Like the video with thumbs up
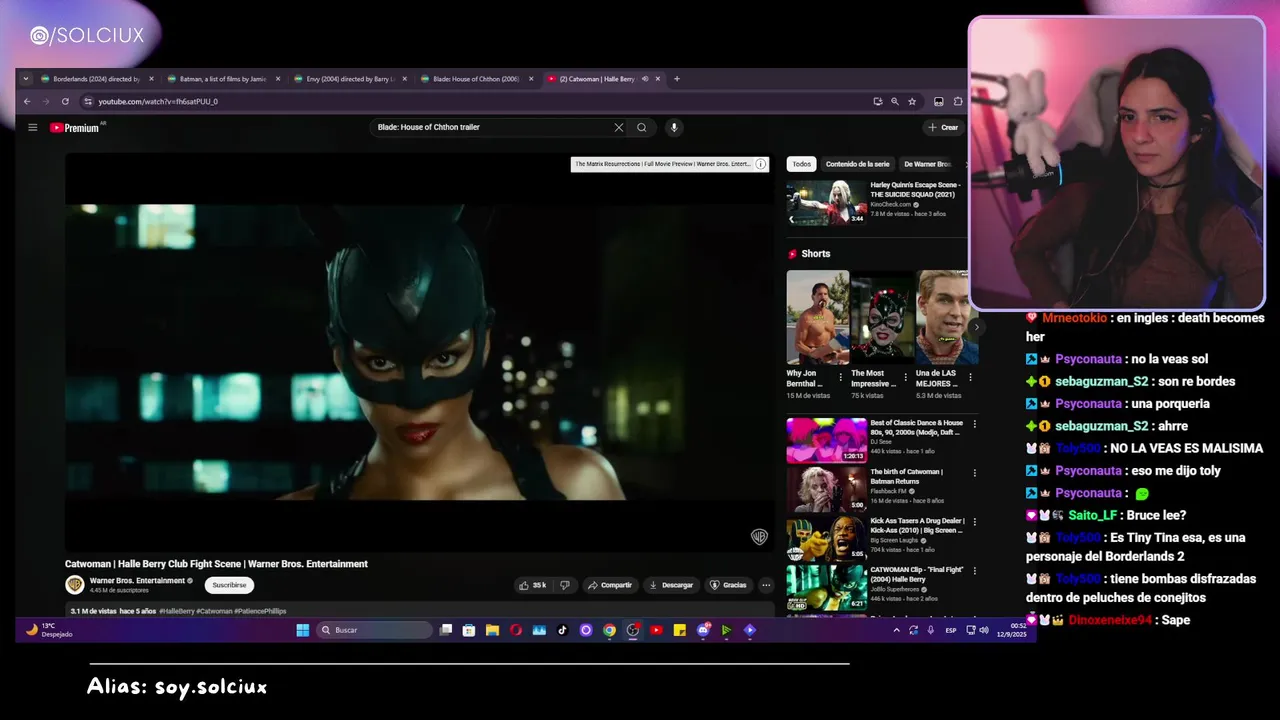The height and width of the screenshot is (720, 1280). (532, 585)
